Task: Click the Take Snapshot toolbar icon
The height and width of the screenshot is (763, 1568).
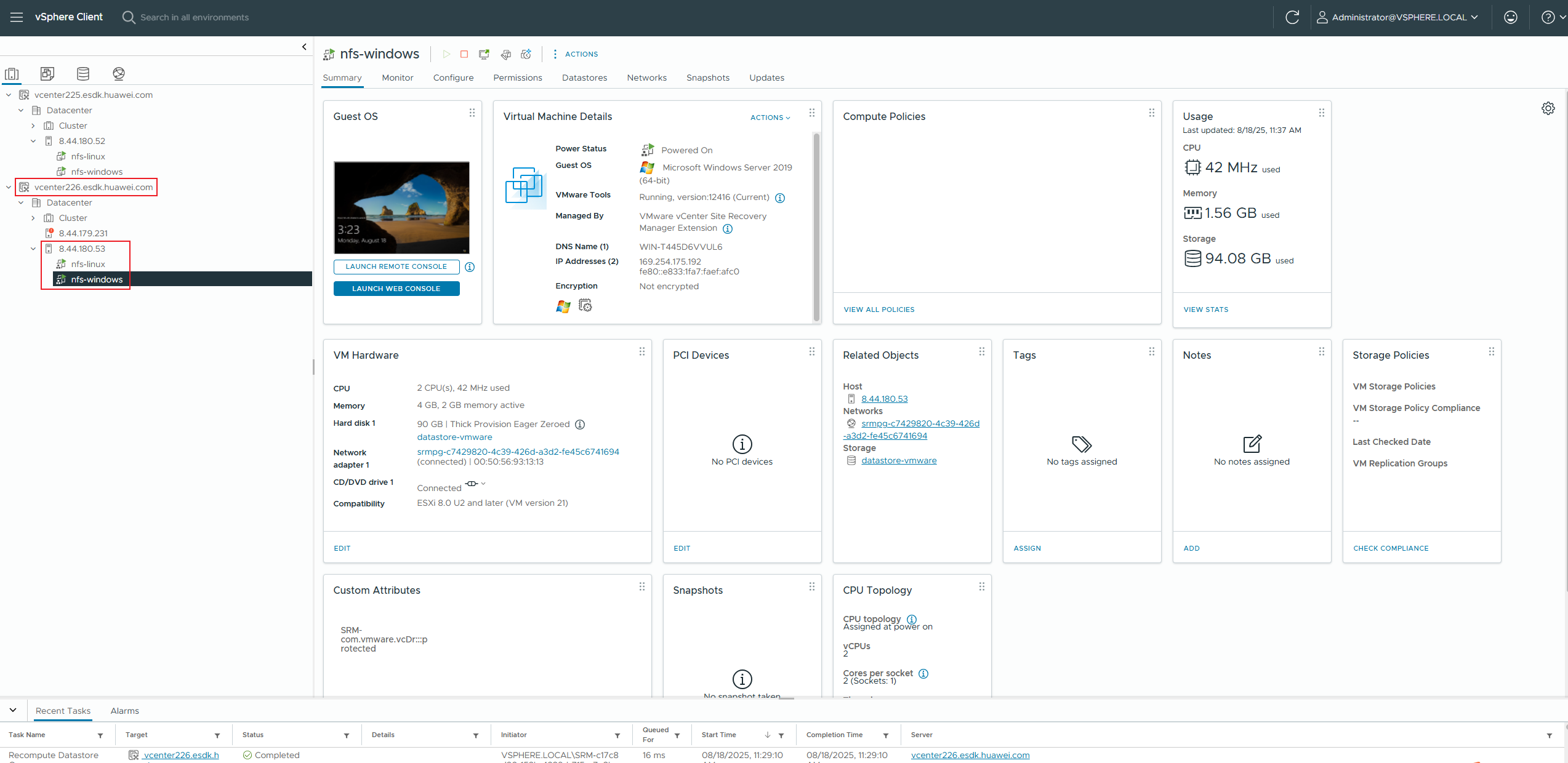Action: 526,54
